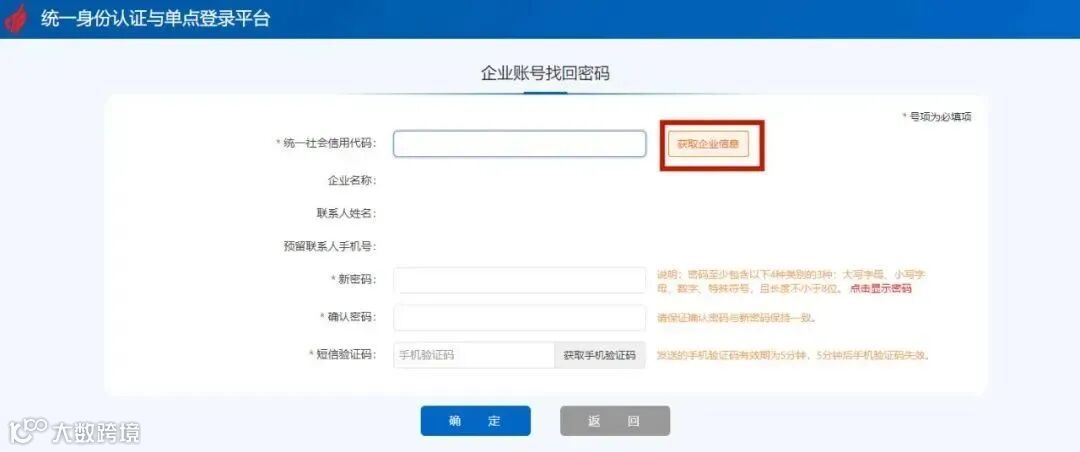Image resolution: width=1080 pixels, height=452 pixels.
Task: Select the 企业账号找回密码 tab heading
Action: coord(546,74)
